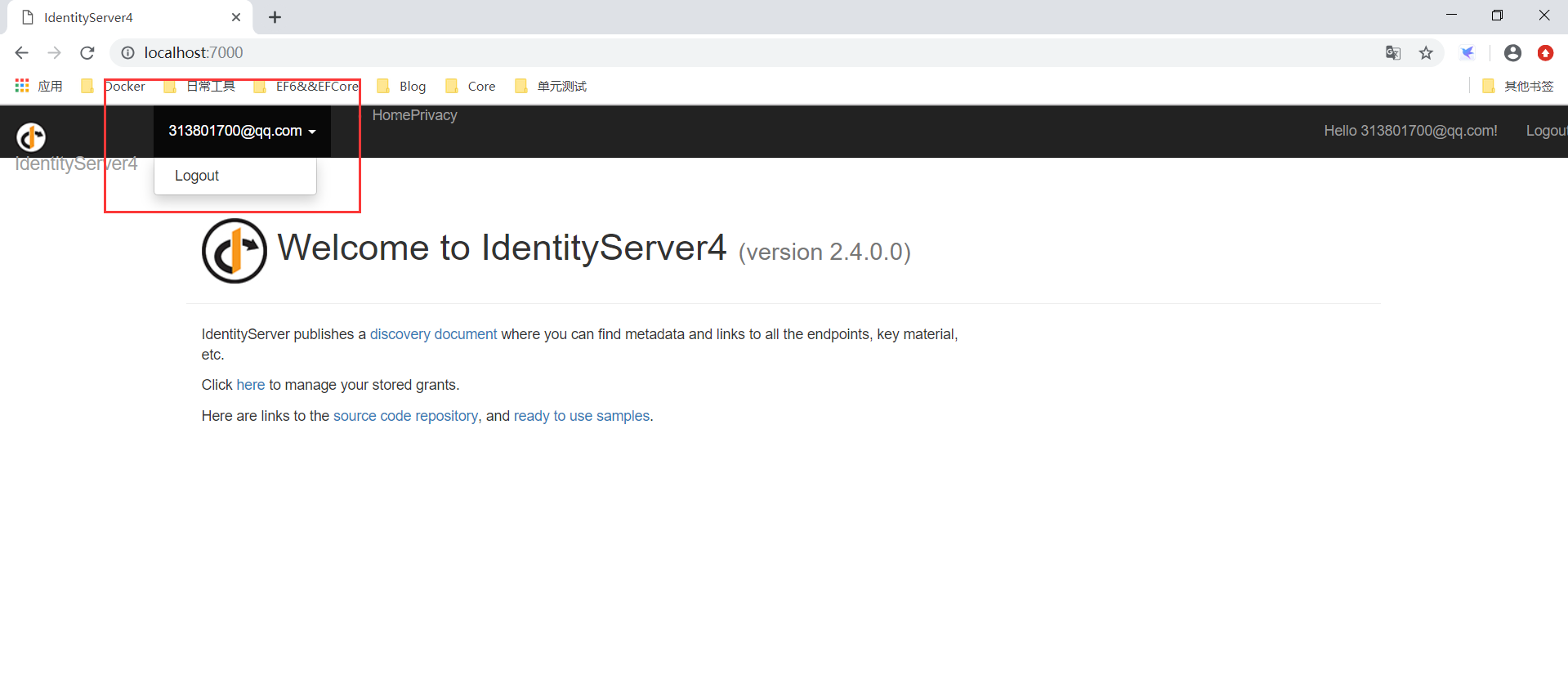Open the 单元测试 bookmark folder
1568x684 pixels.
pos(551,86)
